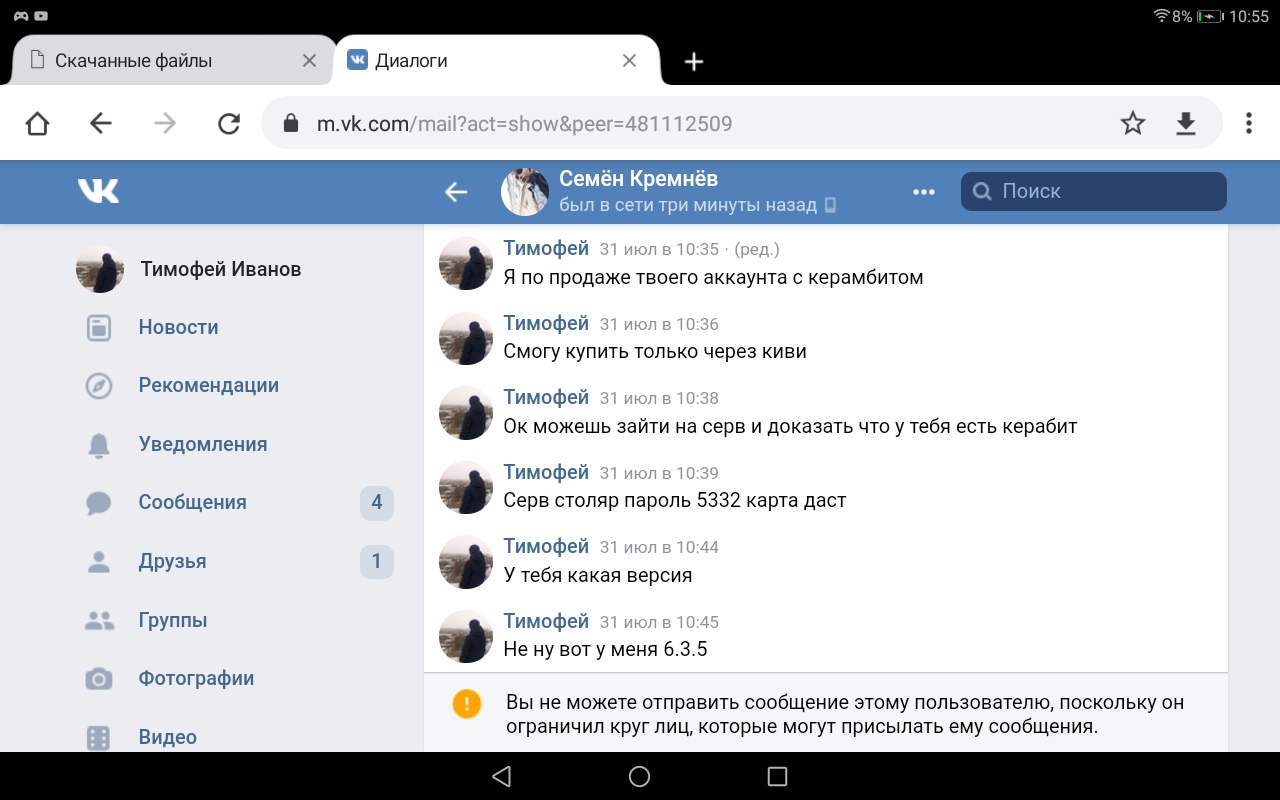The image size is (1280, 800).
Task: Open Друзья person icon
Action: (x=99, y=562)
